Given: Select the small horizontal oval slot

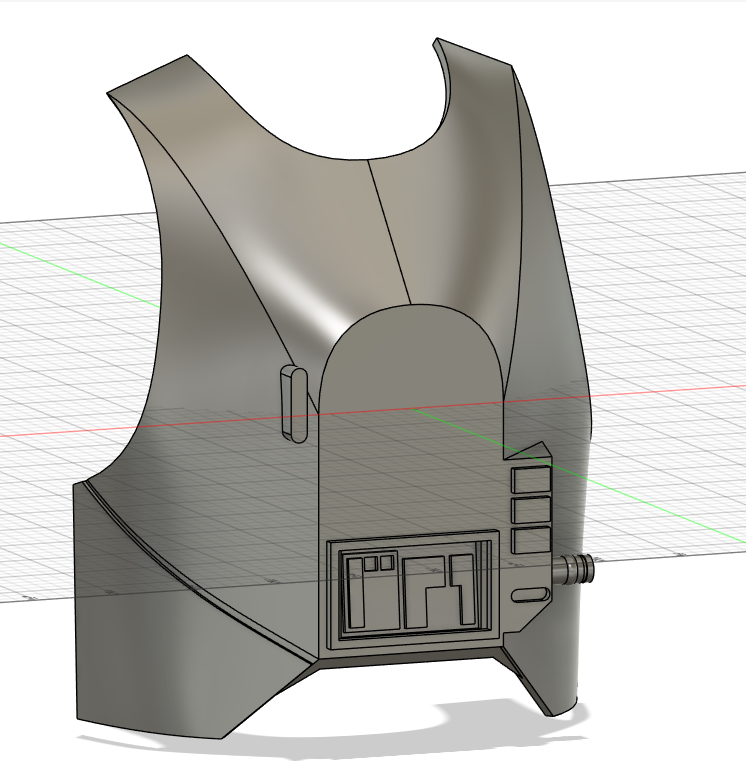Looking at the screenshot, I should coord(530,596).
